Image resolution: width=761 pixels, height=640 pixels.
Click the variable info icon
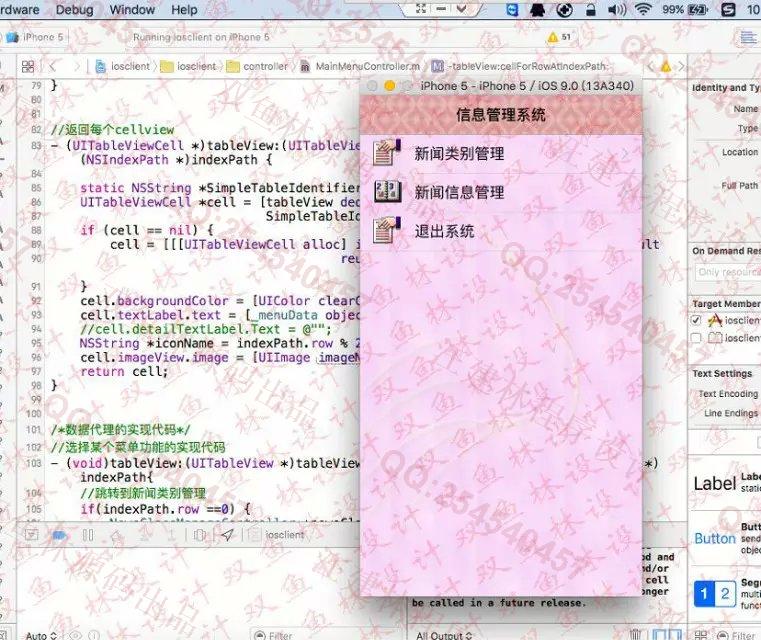[94, 635]
